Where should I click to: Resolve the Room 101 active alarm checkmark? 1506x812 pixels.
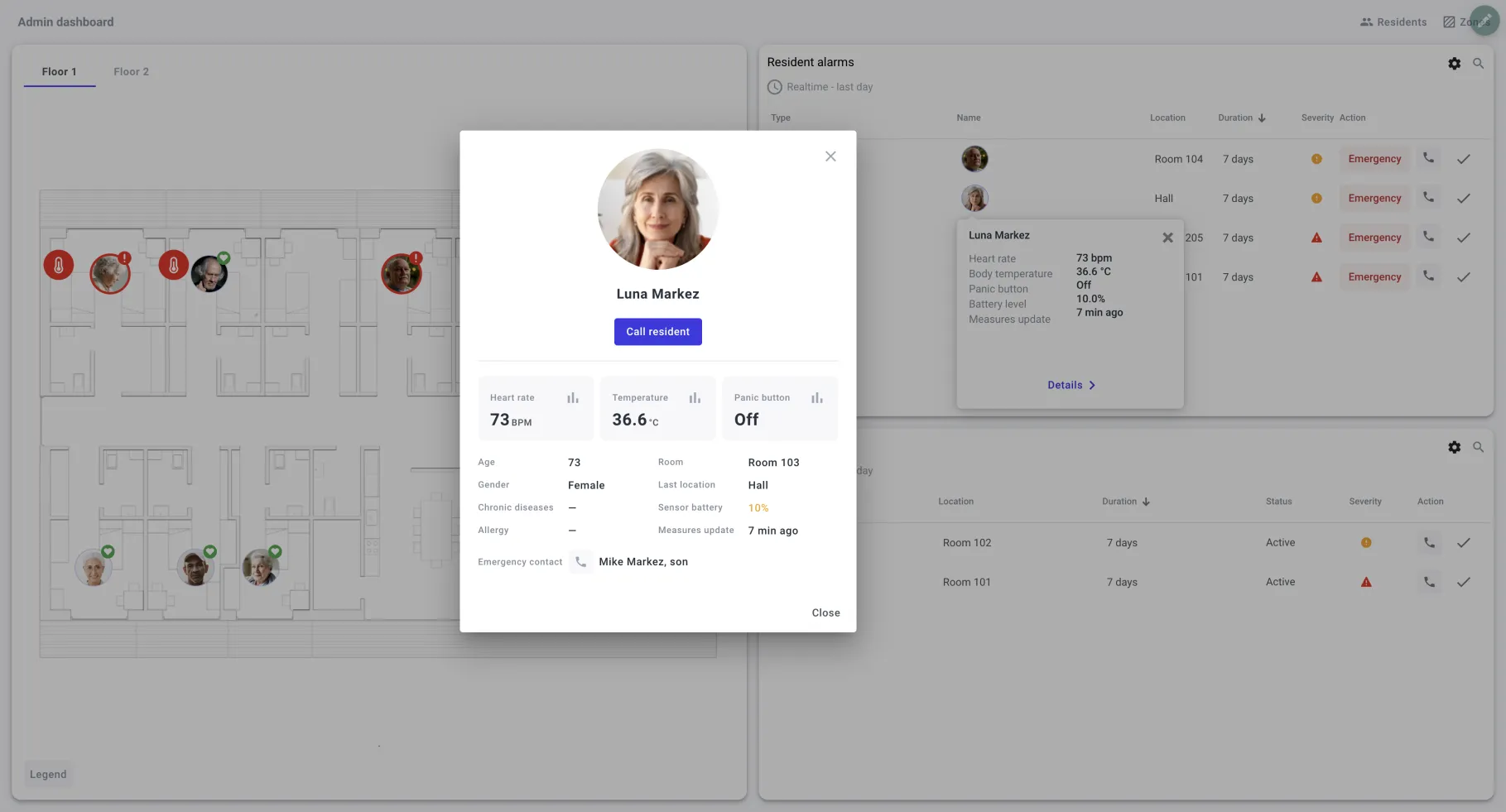[1464, 582]
